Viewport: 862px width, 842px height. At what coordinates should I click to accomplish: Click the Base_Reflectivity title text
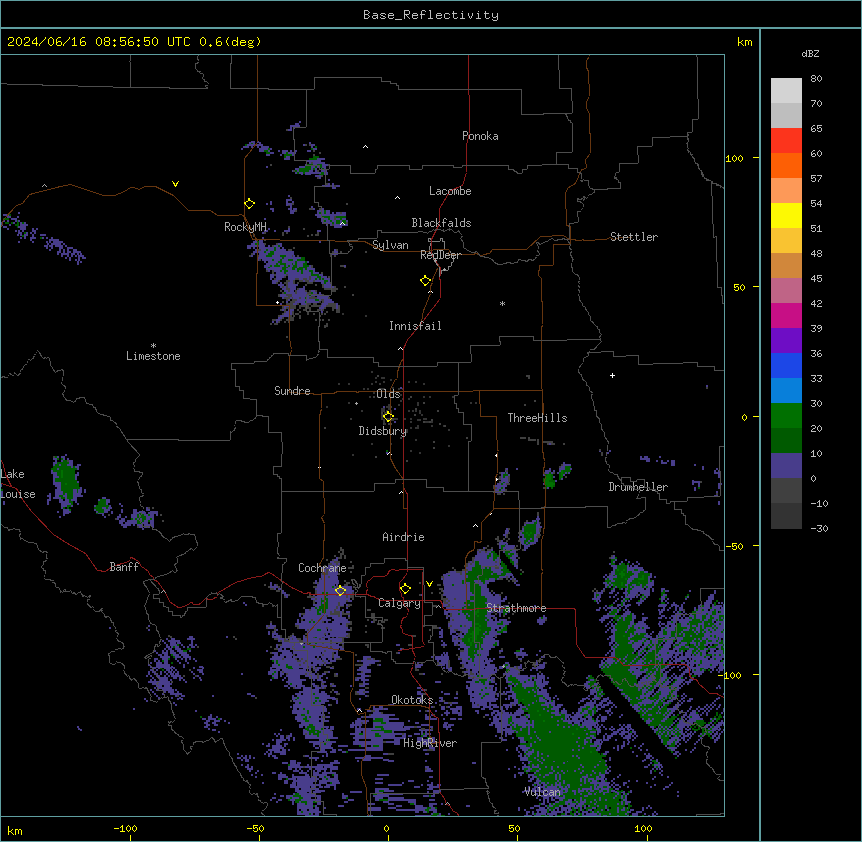431,15
